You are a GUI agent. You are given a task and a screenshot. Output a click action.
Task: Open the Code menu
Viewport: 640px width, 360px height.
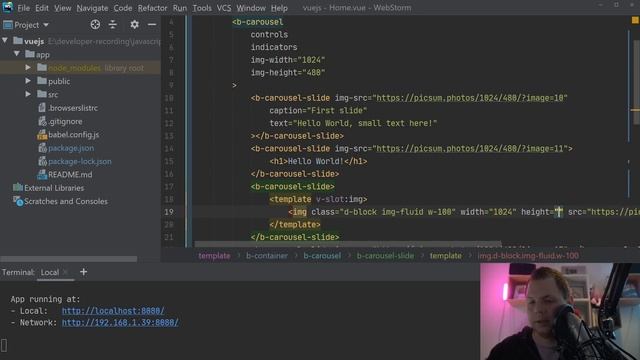[x=123, y=8]
